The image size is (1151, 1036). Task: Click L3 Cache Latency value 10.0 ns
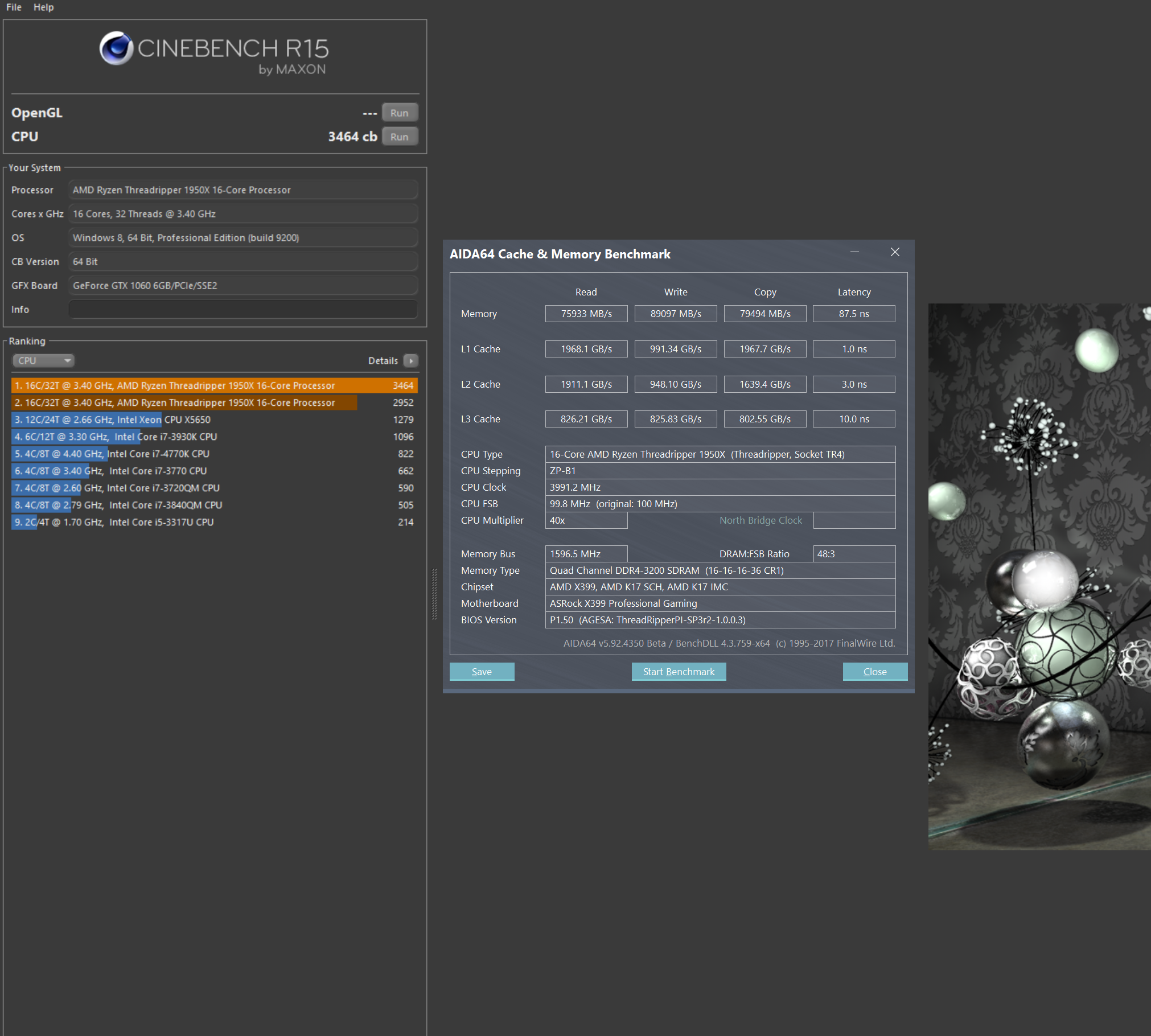pyautogui.click(x=854, y=419)
